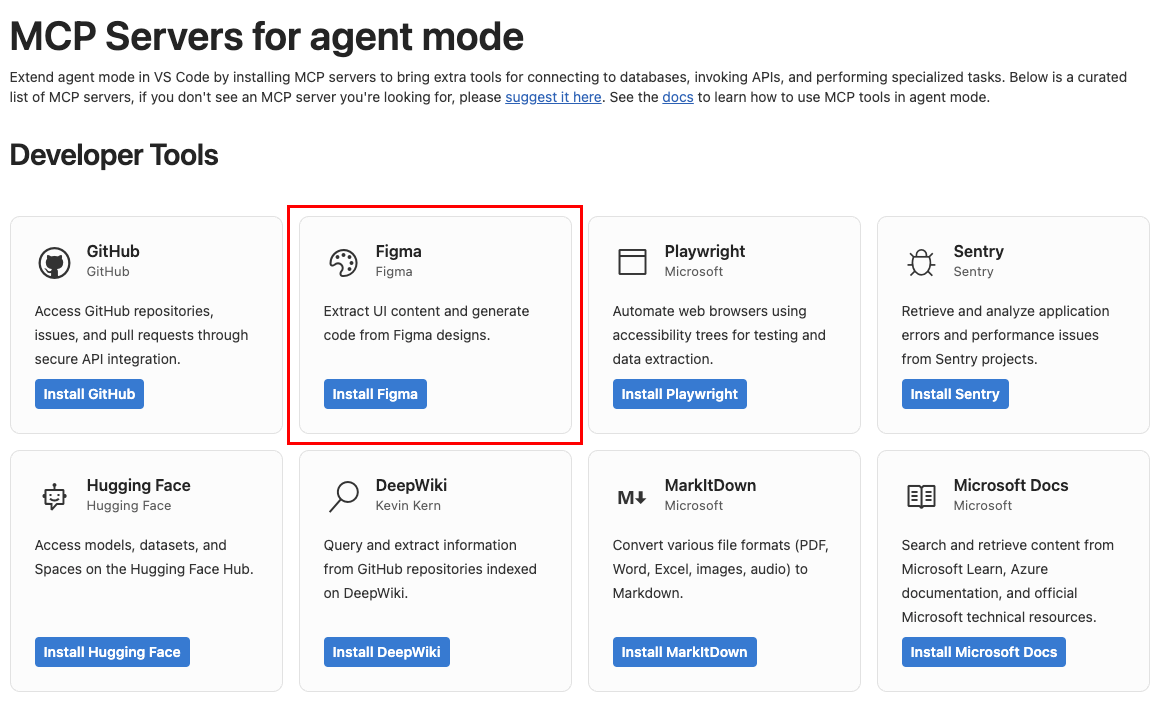Click the 'Access models, datasets' description
Screen dimensions: 1163x703
tap(144, 557)
